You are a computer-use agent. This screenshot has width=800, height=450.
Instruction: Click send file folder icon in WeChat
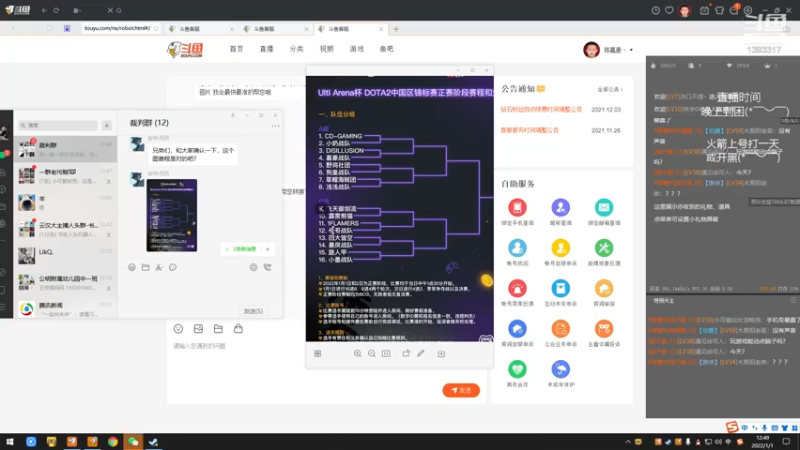[x=145, y=267]
